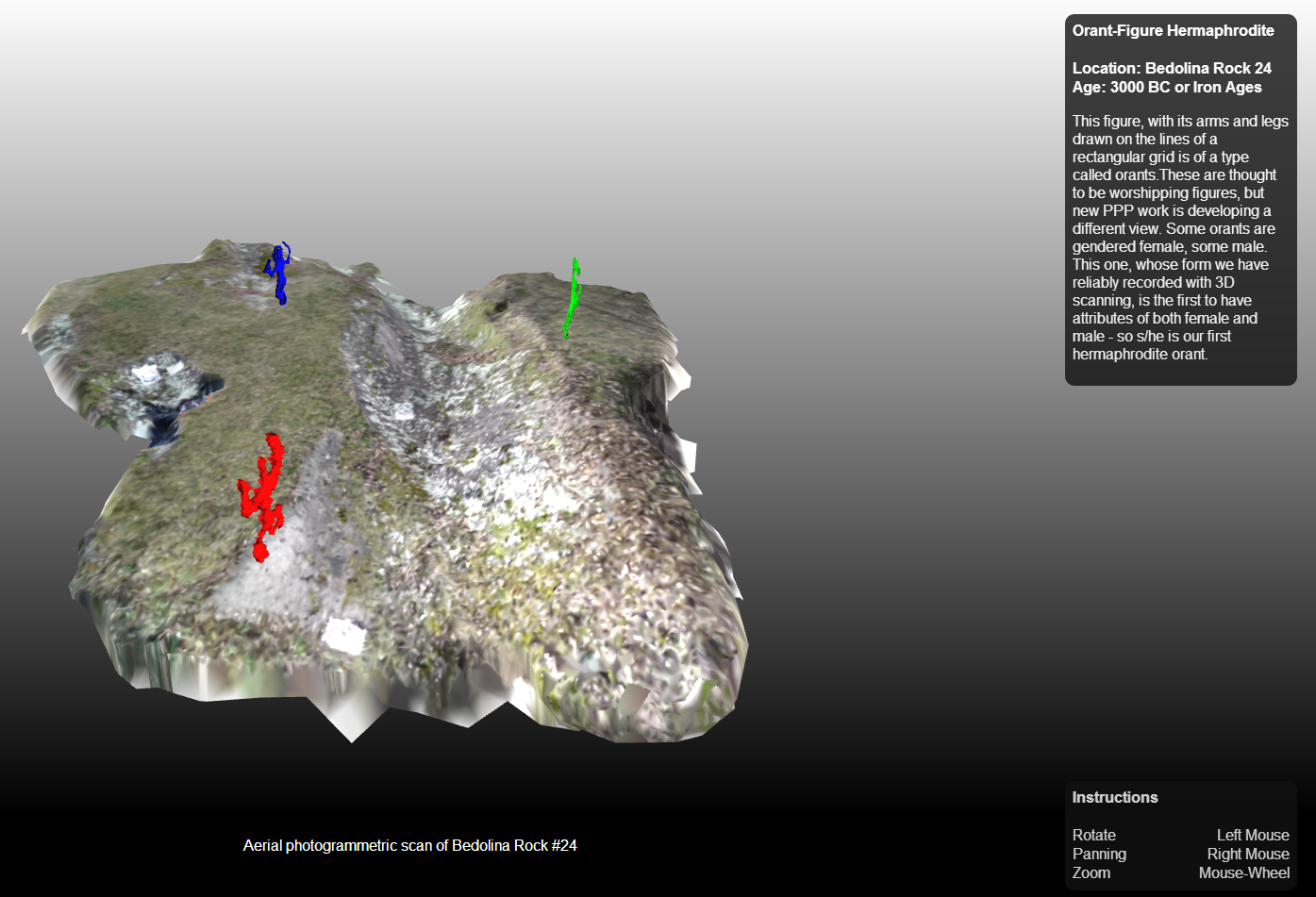Click the Rotate instruction label

(1093, 835)
